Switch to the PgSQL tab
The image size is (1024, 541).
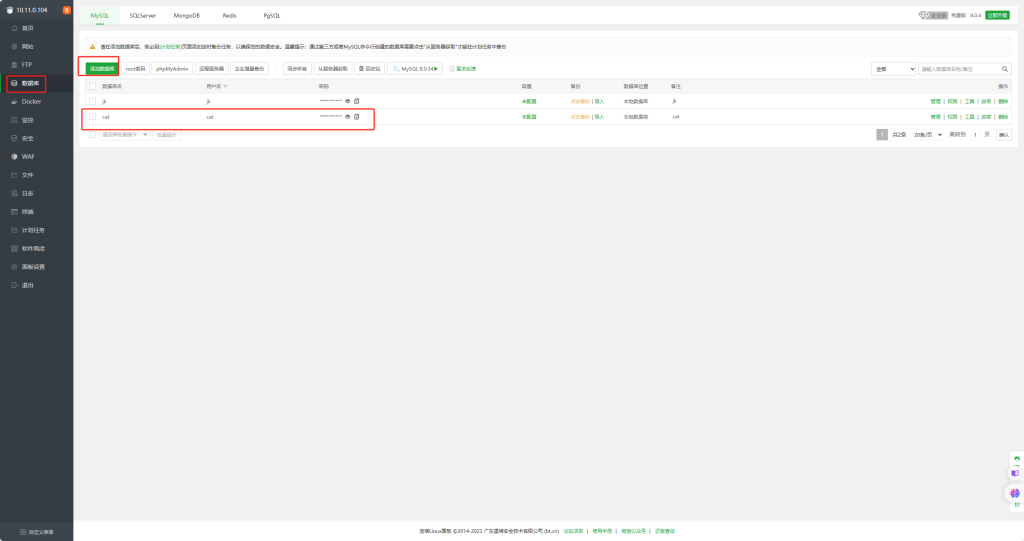click(x=272, y=15)
